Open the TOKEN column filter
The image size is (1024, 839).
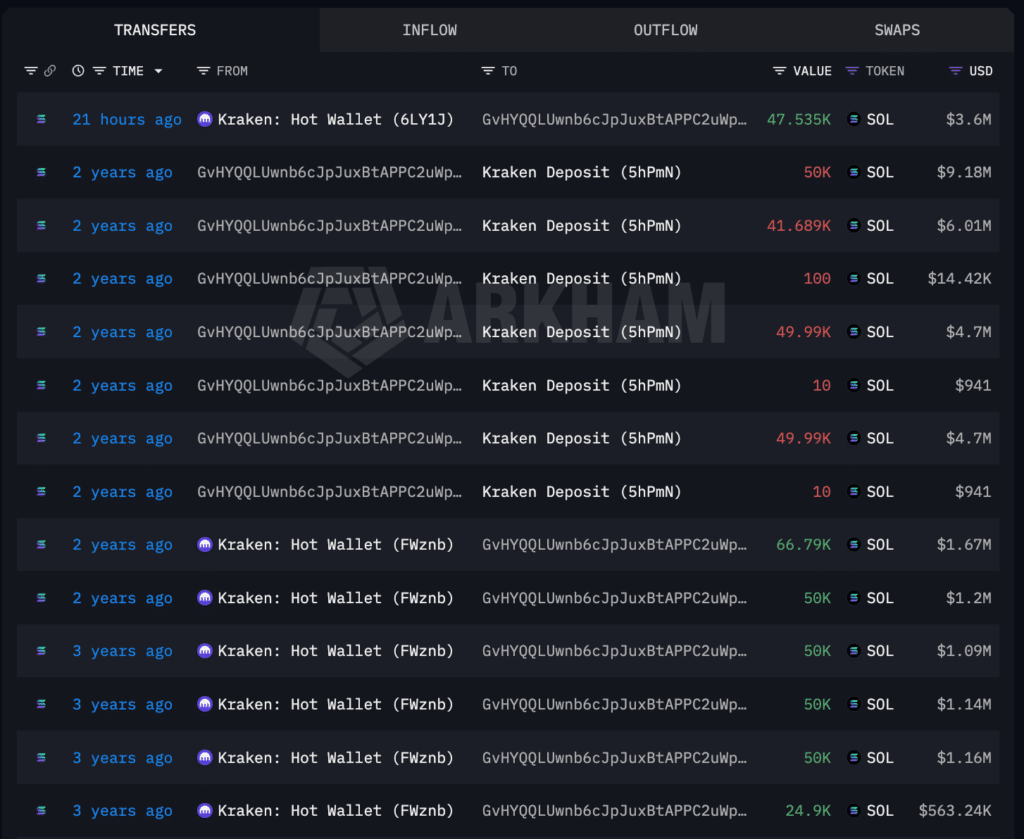pos(852,71)
